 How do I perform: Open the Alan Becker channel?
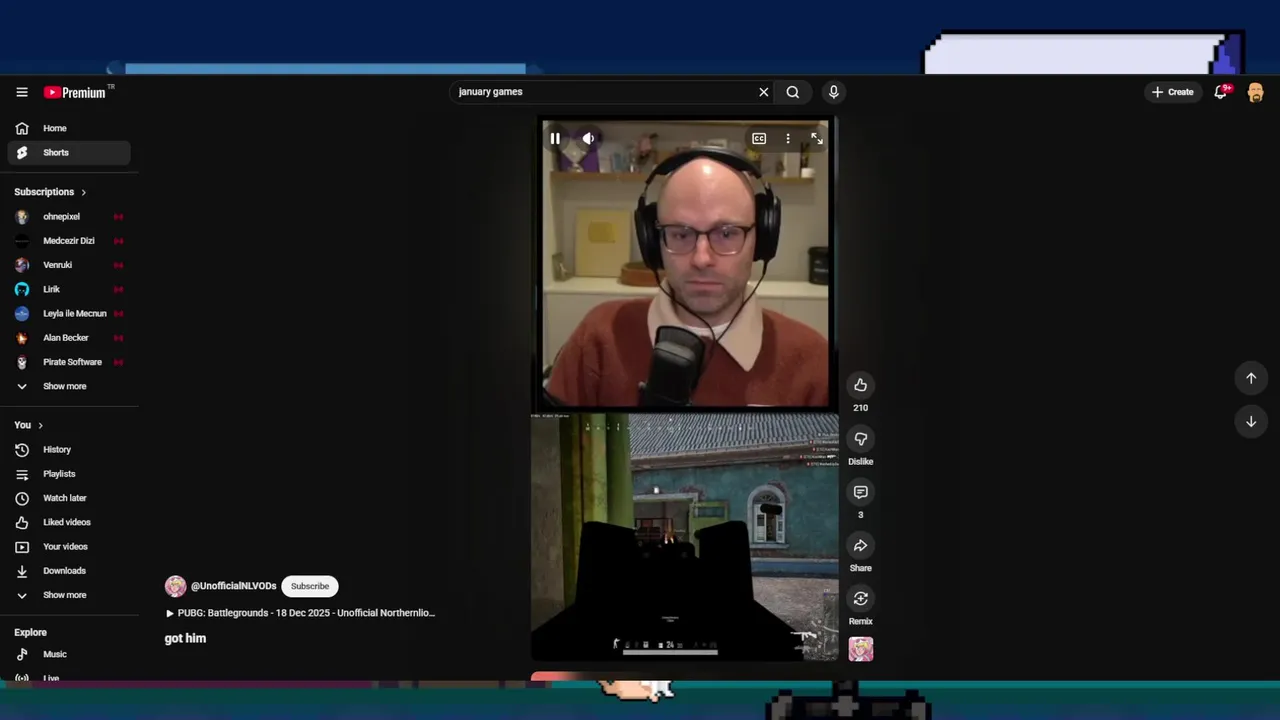point(69,338)
